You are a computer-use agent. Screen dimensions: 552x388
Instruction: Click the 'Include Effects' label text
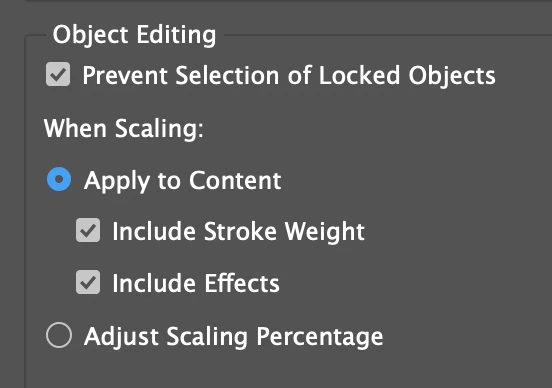point(196,283)
